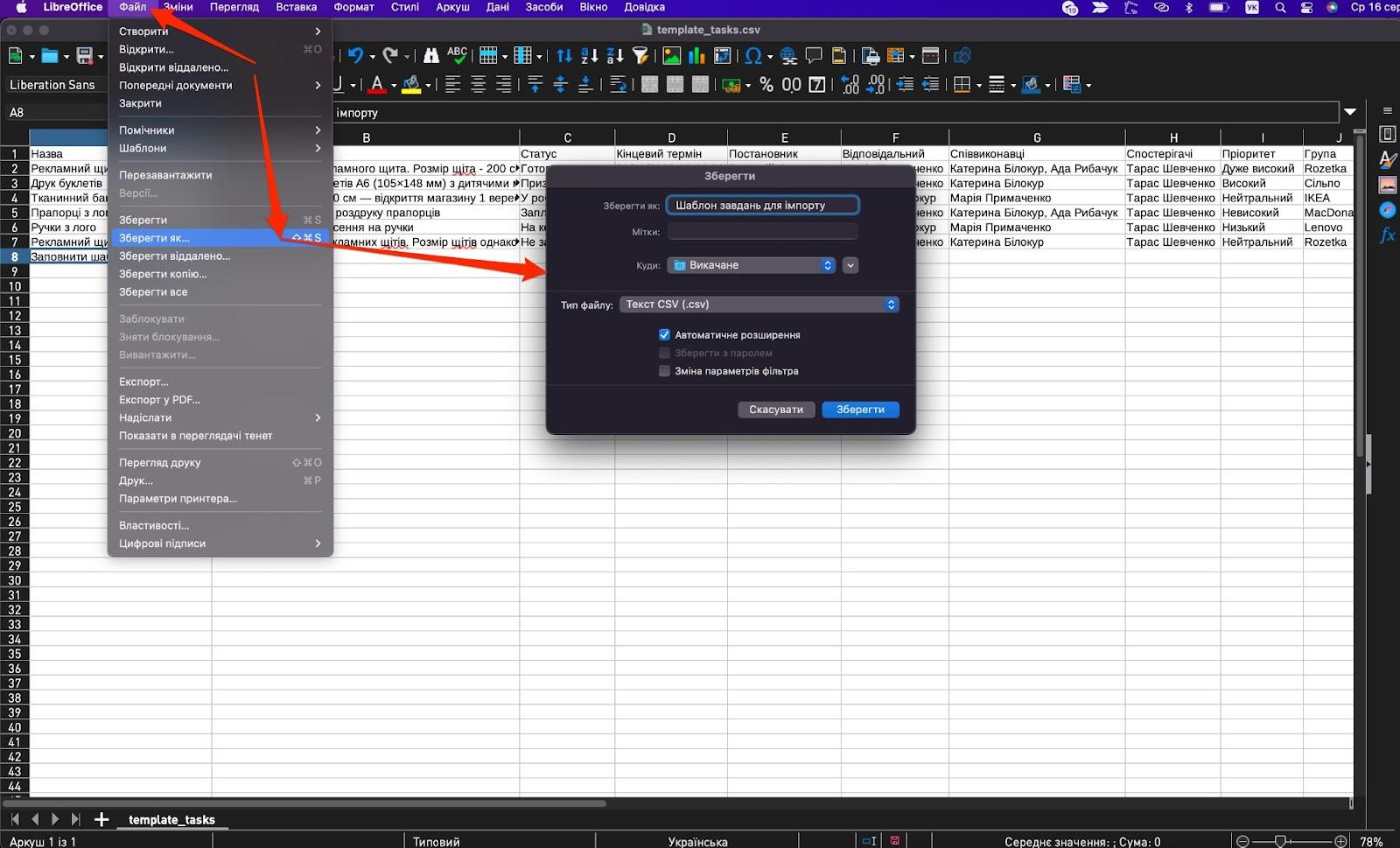Insert a chart using the toolbar icon
The image size is (1400, 848).
pyautogui.click(x=696, y=56)
